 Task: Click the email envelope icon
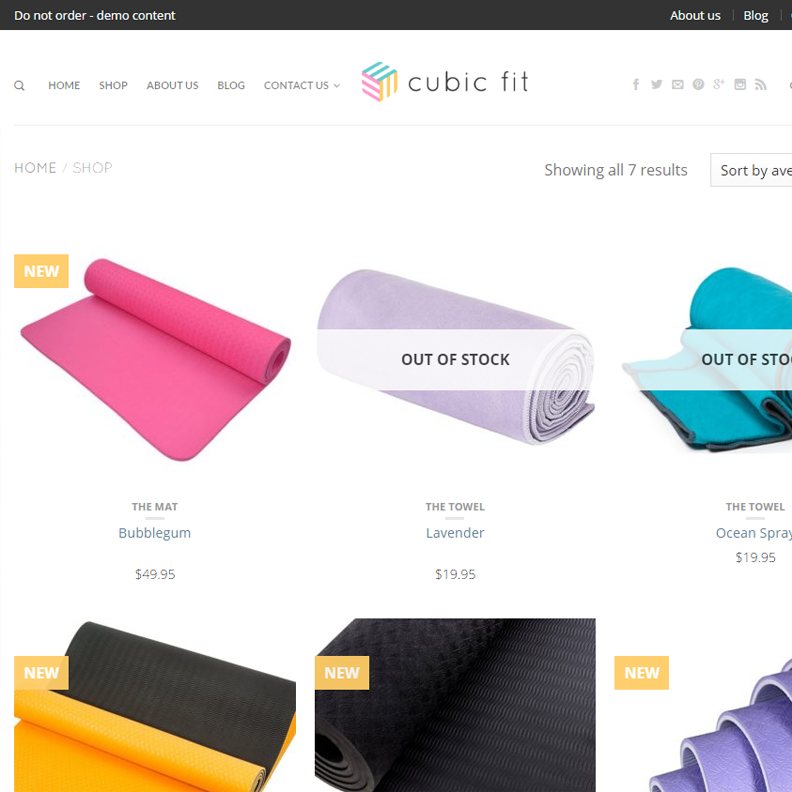(x=677, y=84)
